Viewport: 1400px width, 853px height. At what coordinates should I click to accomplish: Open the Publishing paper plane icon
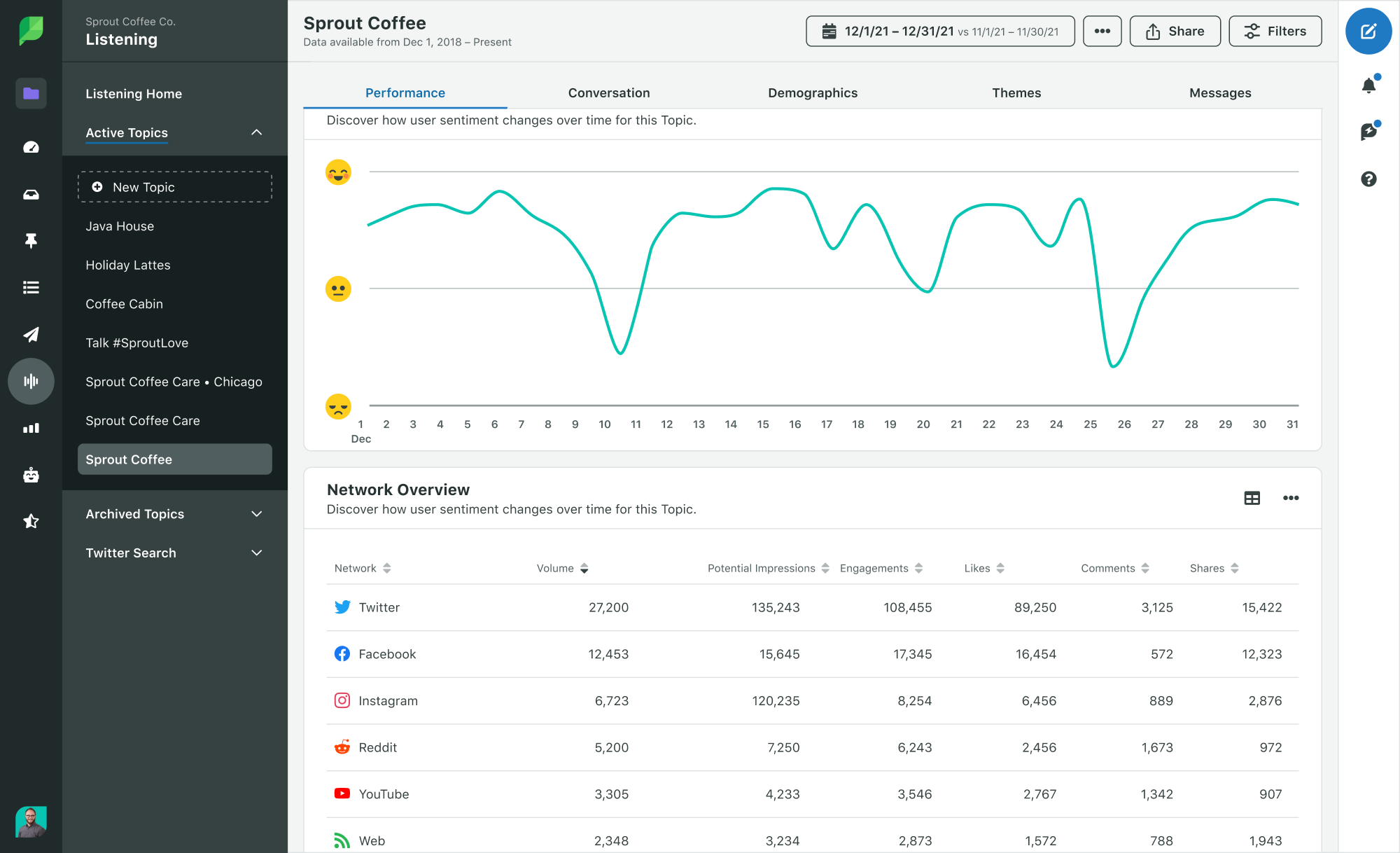coord(31,335)
